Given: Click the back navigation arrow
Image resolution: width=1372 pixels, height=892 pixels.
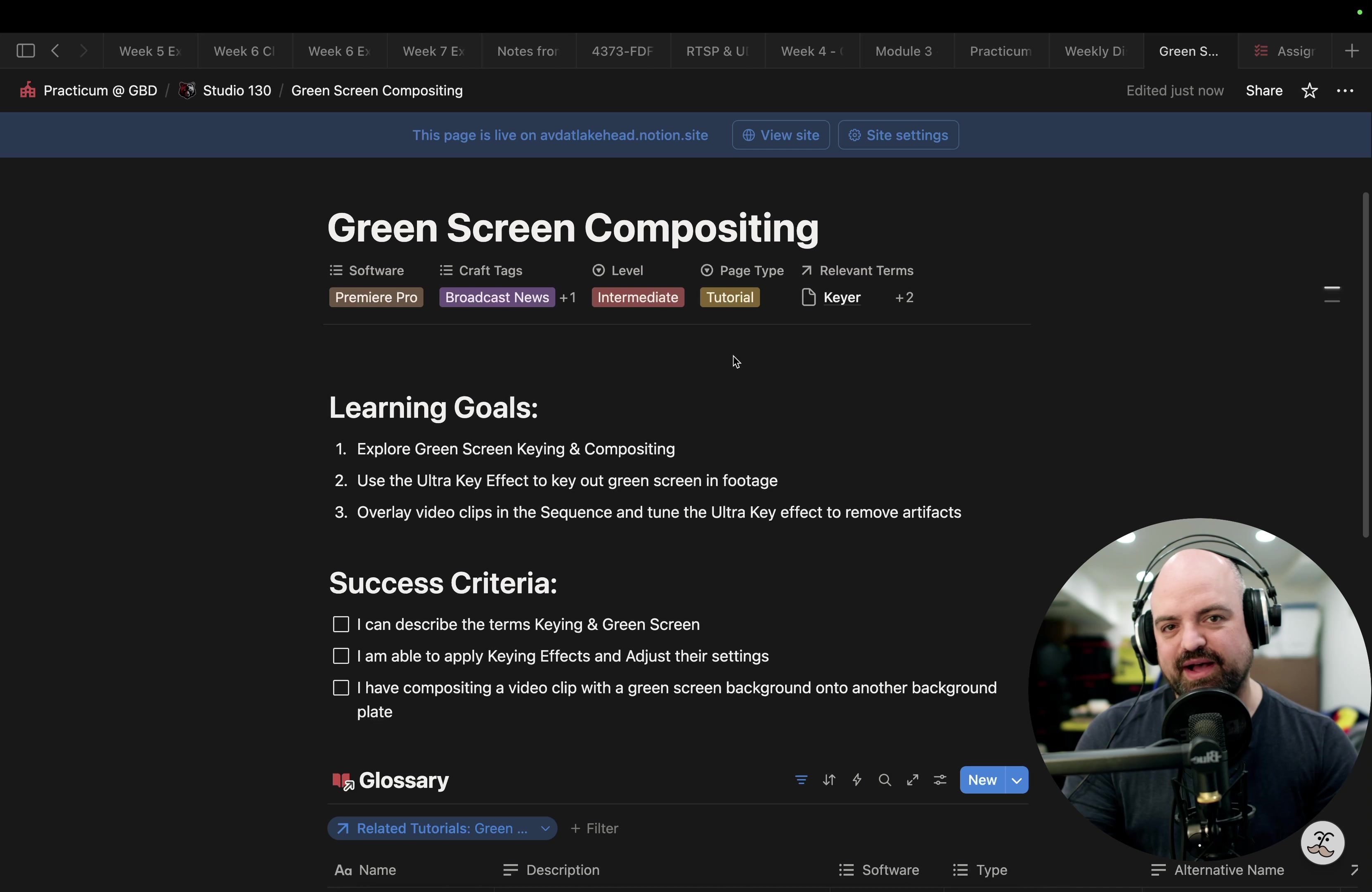Looking at the screenshot, I should [55, 51].
